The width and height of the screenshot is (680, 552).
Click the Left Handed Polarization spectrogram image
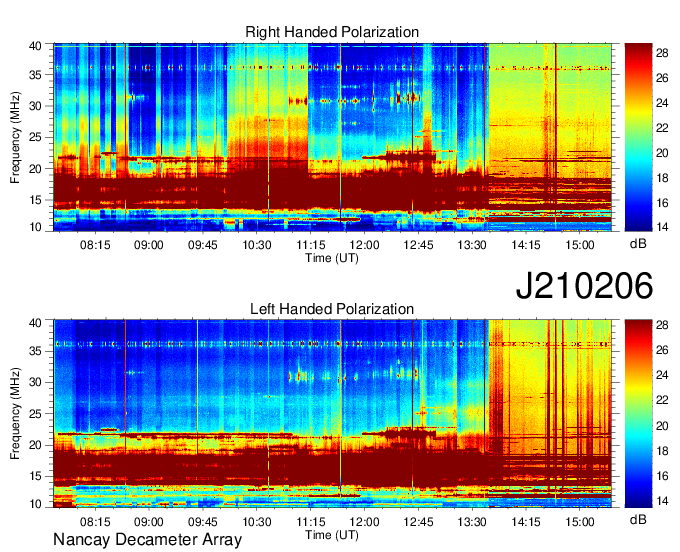coord(333,414)
